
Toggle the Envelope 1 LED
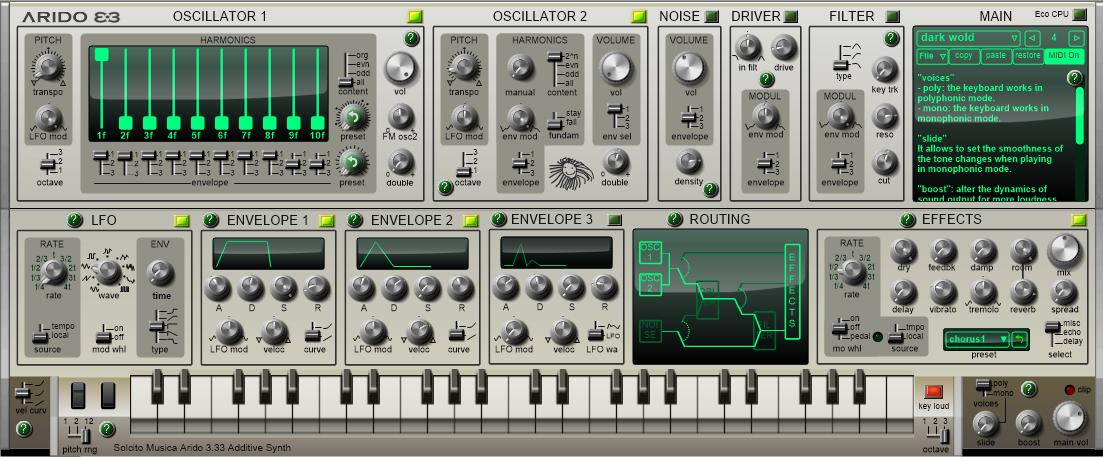coord(327,220)
